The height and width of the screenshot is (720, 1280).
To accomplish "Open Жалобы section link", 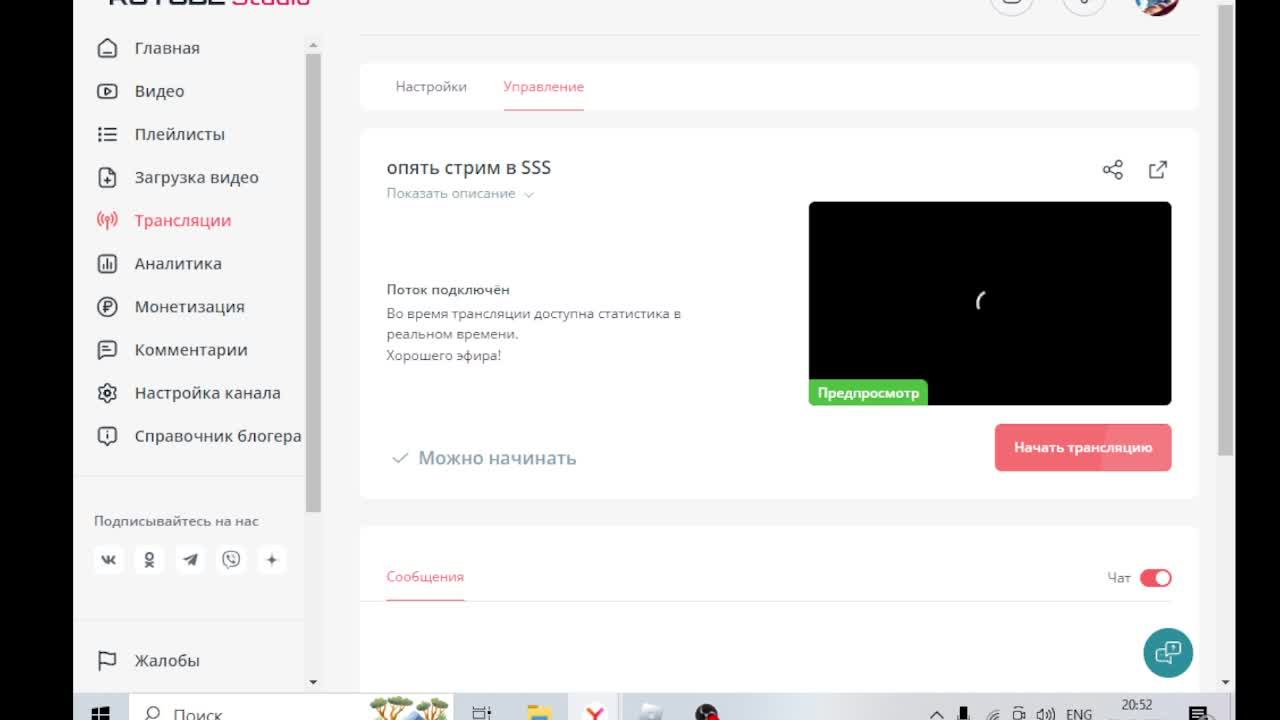I will 167,661.
